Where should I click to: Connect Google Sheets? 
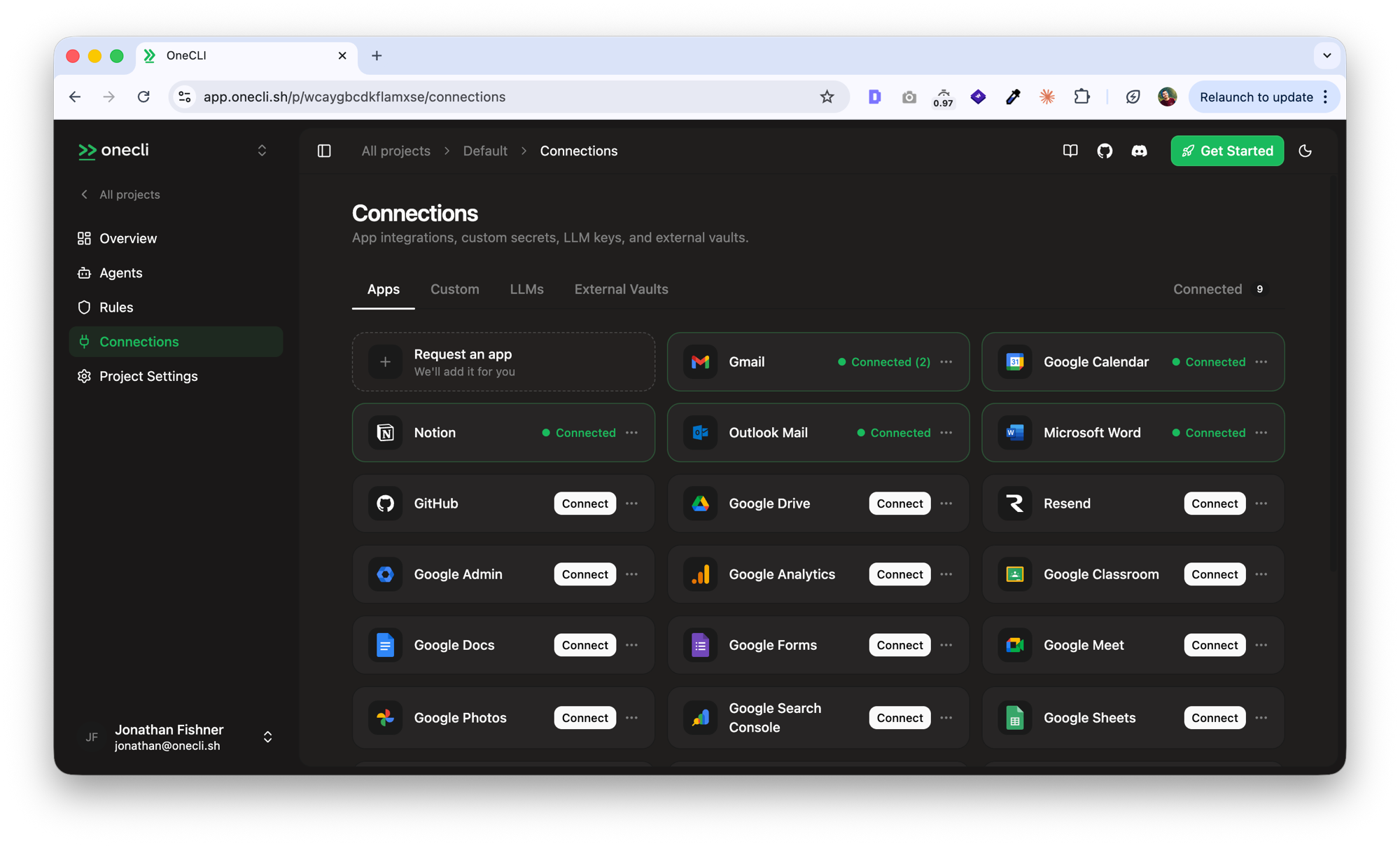pyautogui.click(x=1214, y=718)
